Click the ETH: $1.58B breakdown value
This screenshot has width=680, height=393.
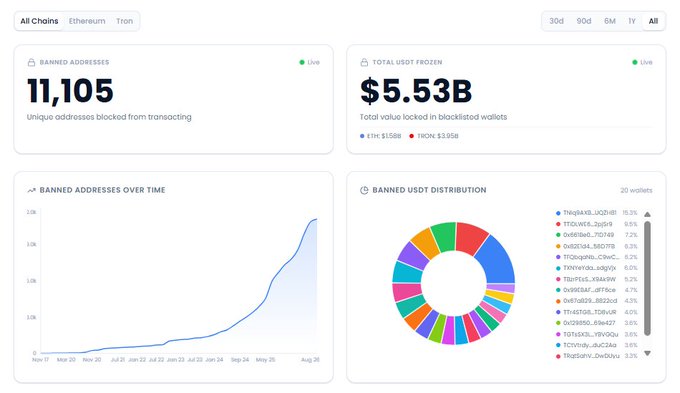coord(384,136)
